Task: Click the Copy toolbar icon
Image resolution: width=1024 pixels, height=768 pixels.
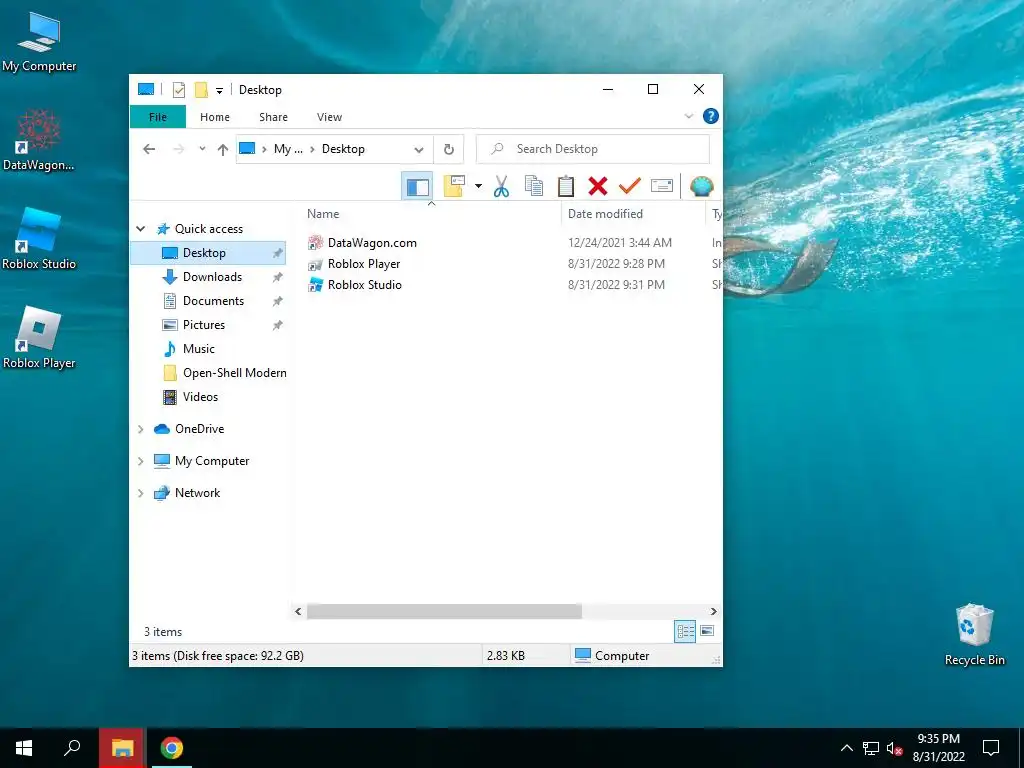Action: [x=534, y=186]
